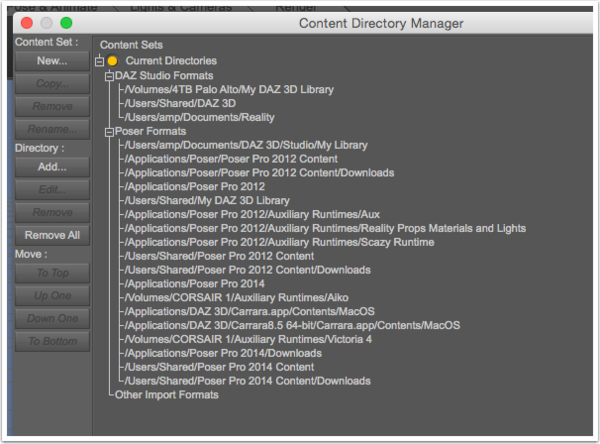Screen dimensions: 600x444
Task: Select Current Directories content set
Action: point(171,61)
